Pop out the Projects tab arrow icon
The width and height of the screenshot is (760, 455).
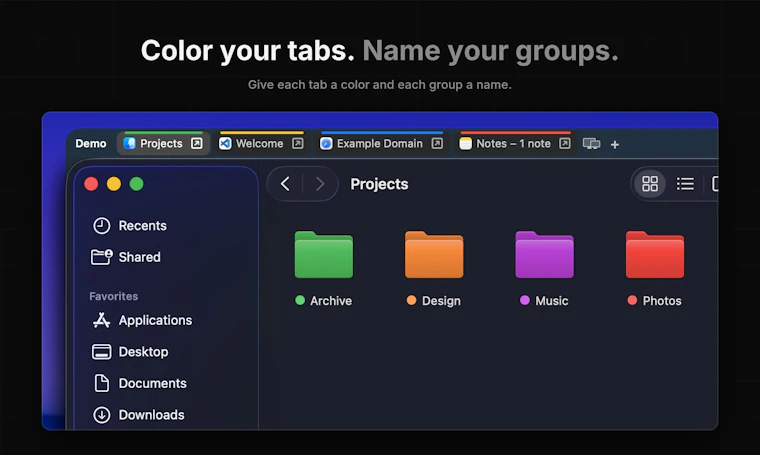196,143
